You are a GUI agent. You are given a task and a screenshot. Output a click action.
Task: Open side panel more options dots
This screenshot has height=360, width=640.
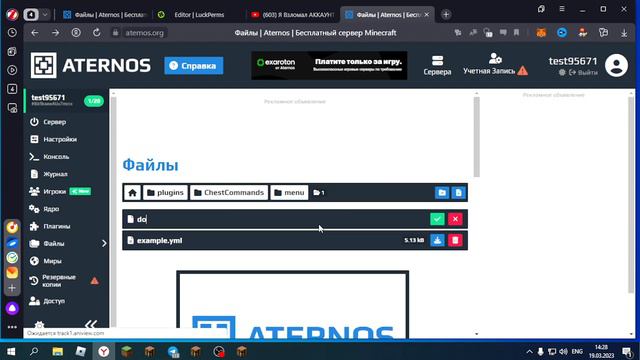(x=12, y=327)
